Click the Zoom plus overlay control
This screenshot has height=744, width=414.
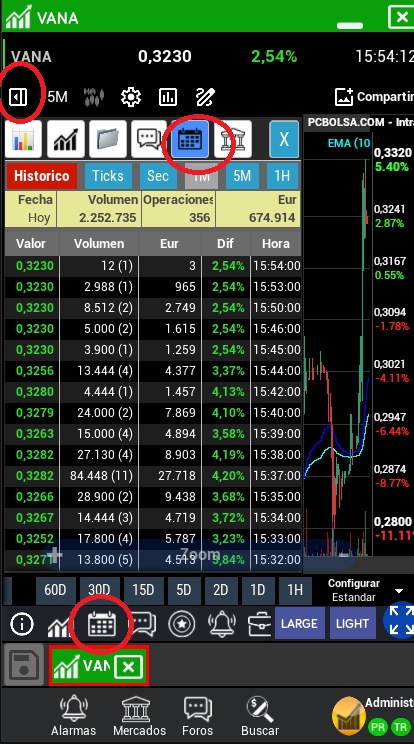click(x=55, y=554)
